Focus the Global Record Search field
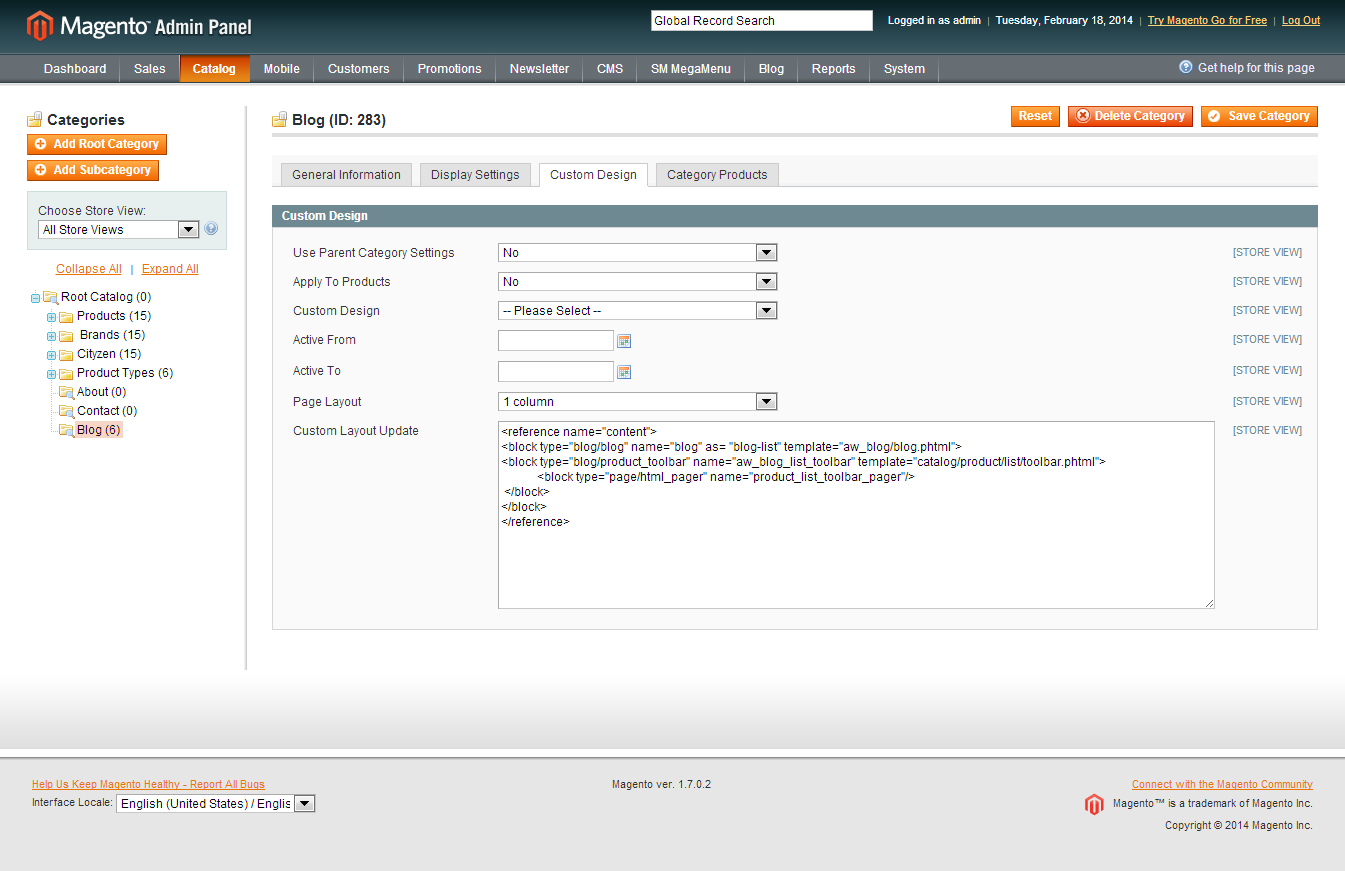Viewport: 1345px width, 871px height. [762, 21]
